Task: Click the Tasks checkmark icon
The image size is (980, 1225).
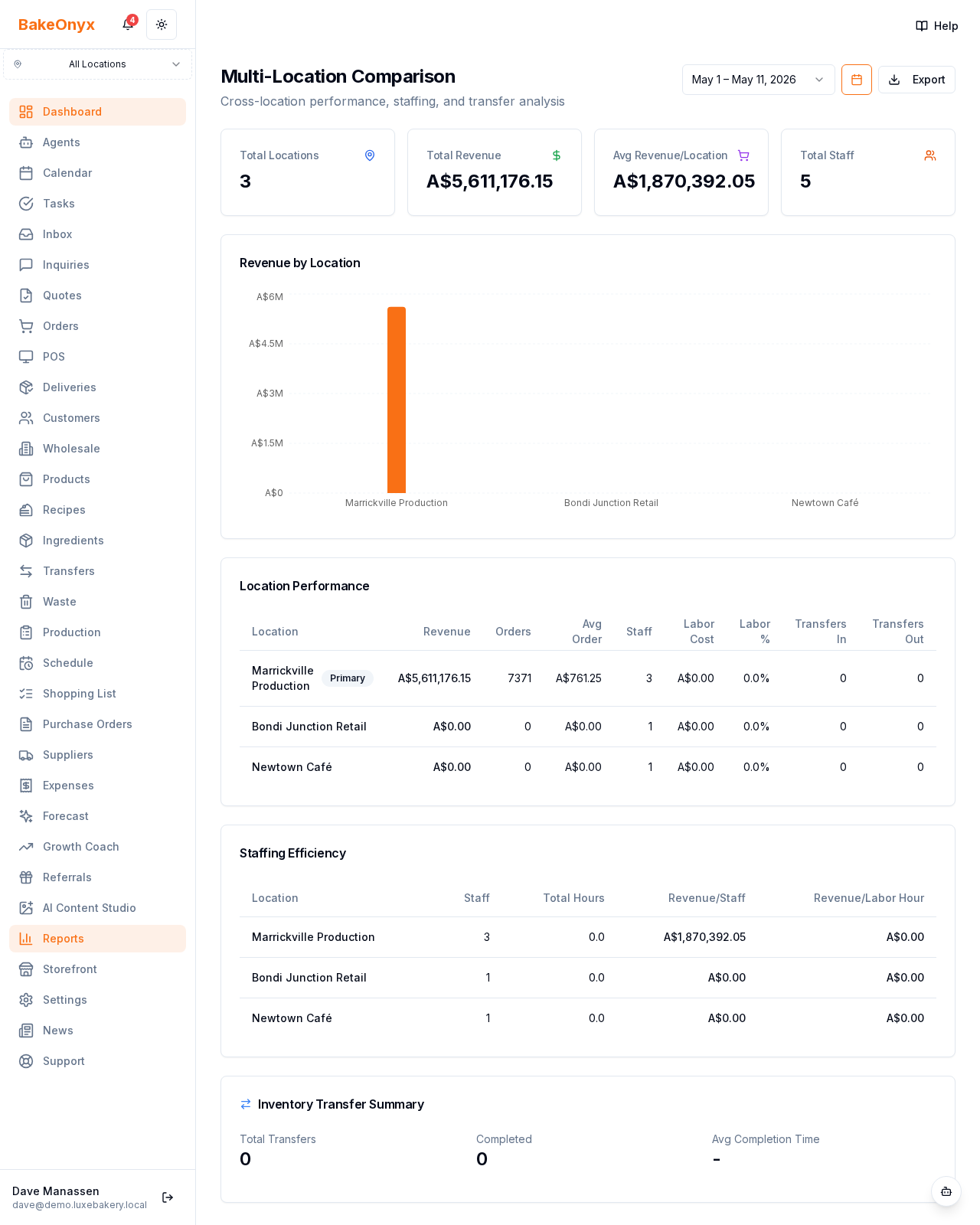Action: [26, 204]
